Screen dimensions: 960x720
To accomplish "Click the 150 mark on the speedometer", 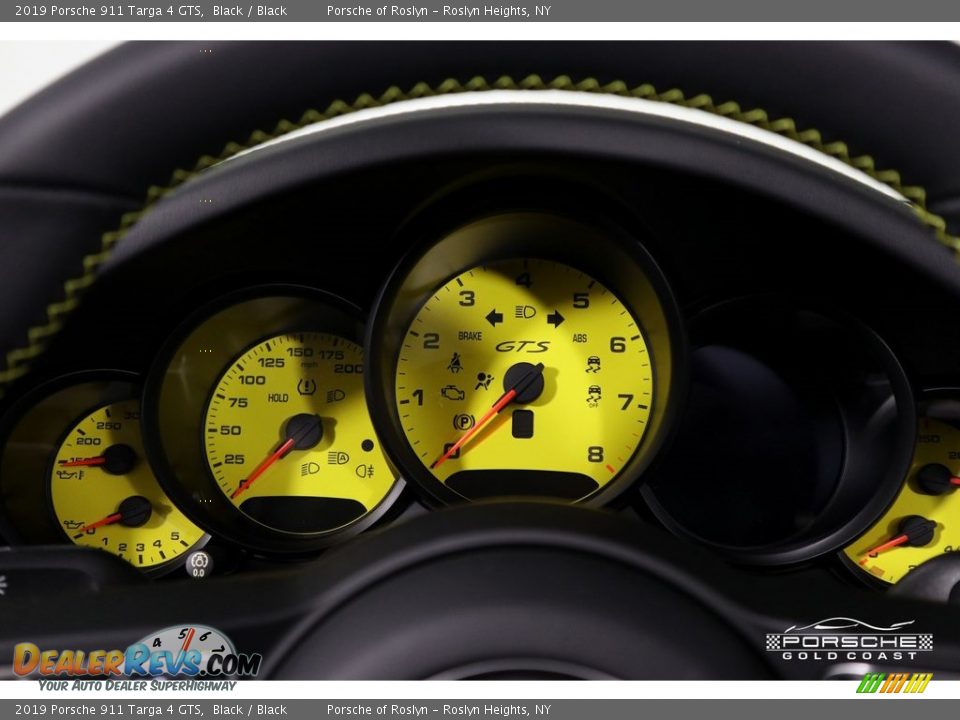I will click(299, 352).
